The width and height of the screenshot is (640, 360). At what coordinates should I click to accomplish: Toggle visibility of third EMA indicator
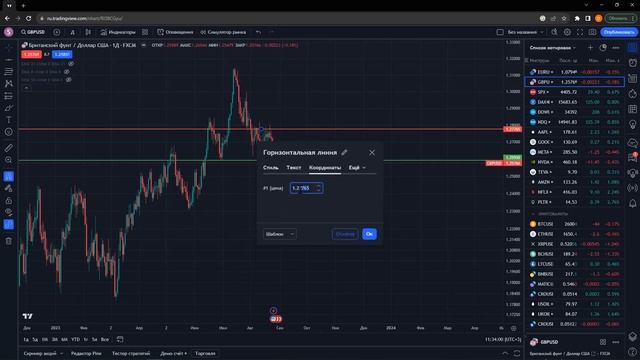(69, 80)
